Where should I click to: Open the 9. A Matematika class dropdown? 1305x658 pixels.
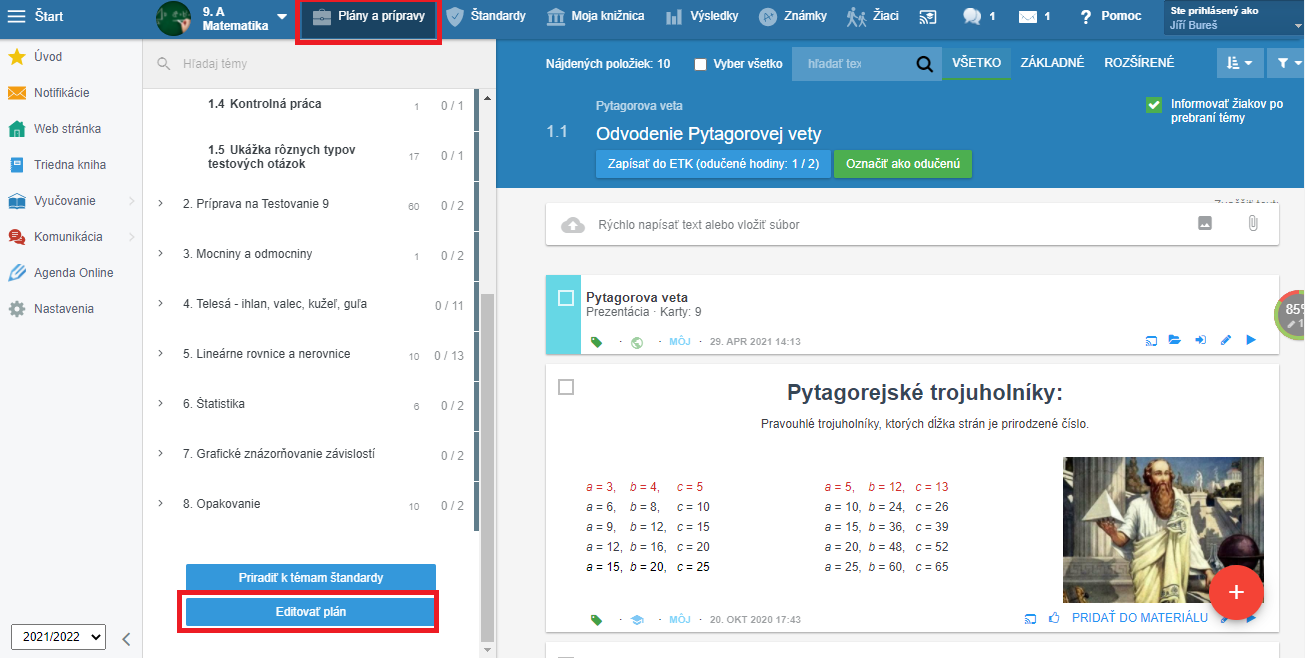[x=282, y=17]
